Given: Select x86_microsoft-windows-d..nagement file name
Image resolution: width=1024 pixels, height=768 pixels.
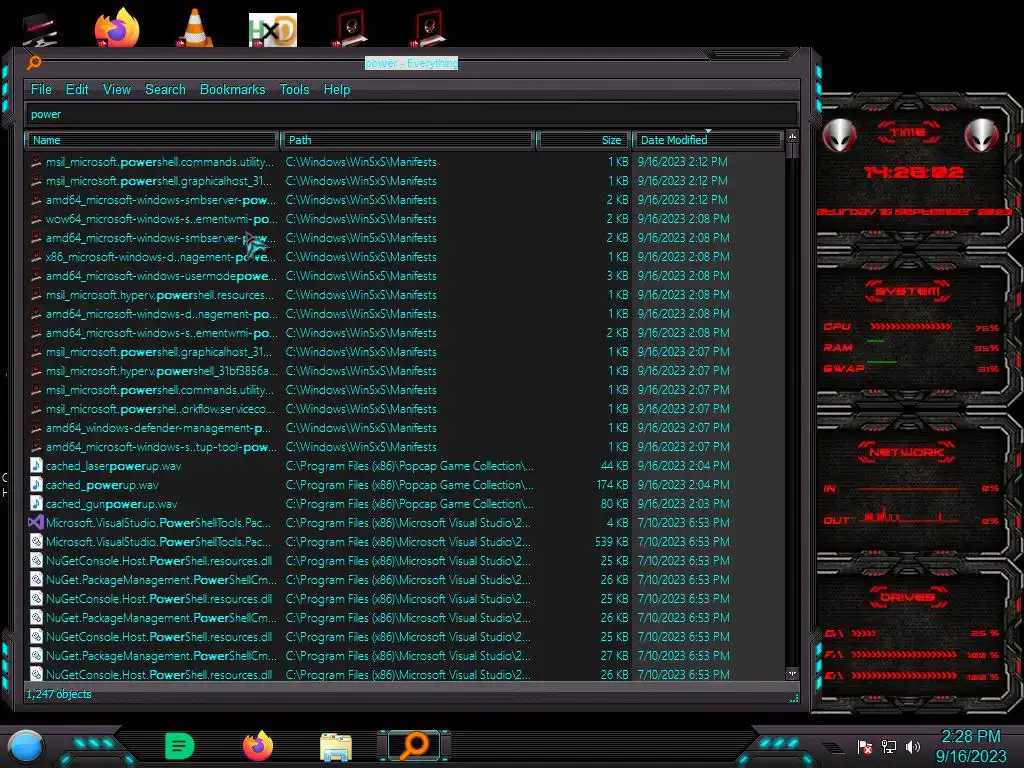Looking at the screenshot, I should [x=161, y=257].
